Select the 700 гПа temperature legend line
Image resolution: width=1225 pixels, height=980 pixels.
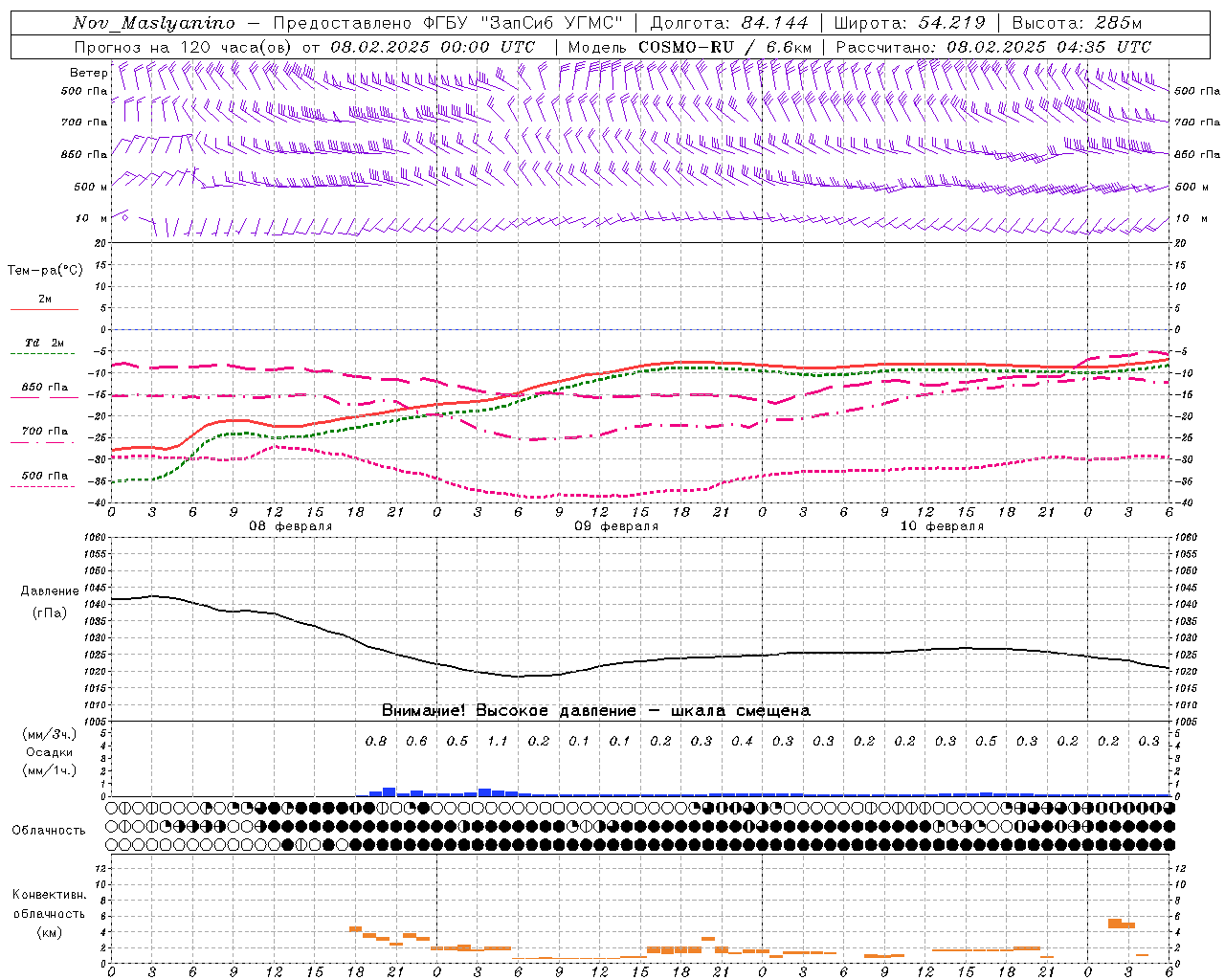44,443
